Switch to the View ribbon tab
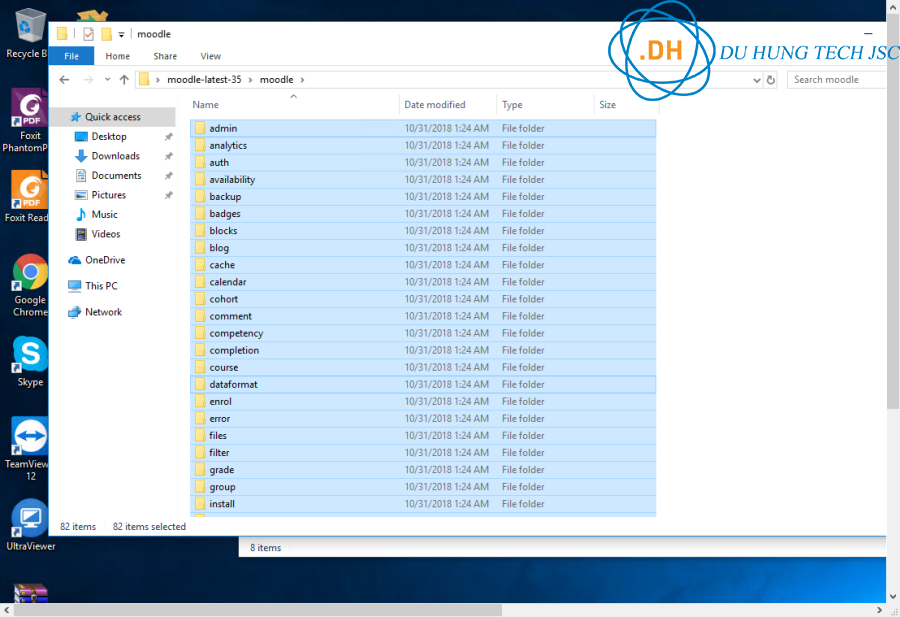 pos(210,56)
